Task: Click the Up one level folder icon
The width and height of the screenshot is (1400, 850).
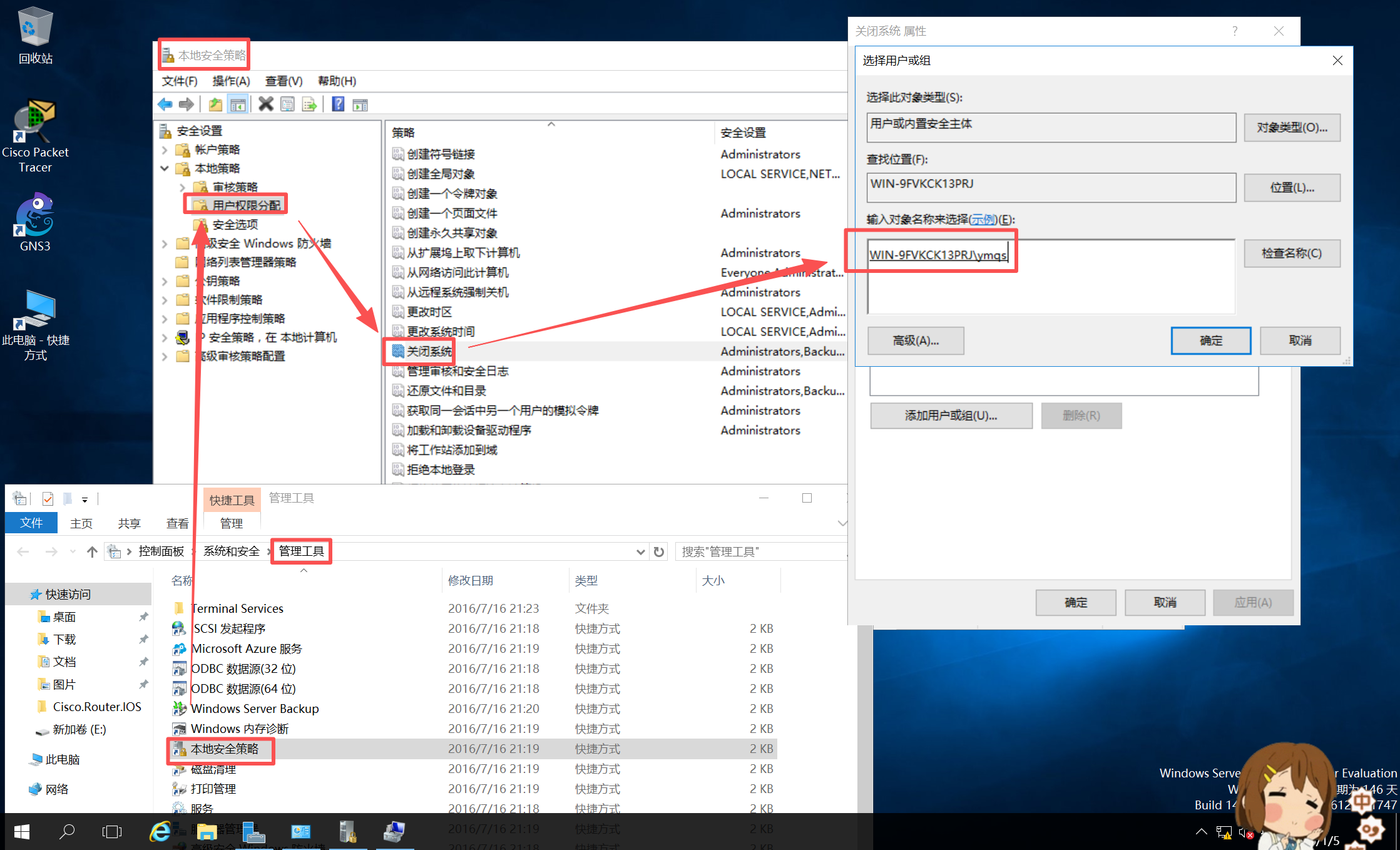Action: tap(215, 105)
